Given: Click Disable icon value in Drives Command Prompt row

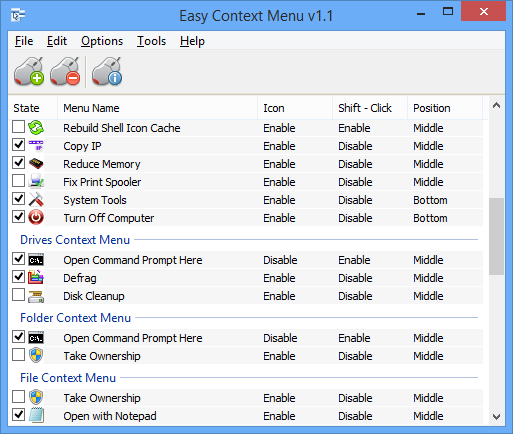Looking at the screenshot, I should [x=280, y=260].
